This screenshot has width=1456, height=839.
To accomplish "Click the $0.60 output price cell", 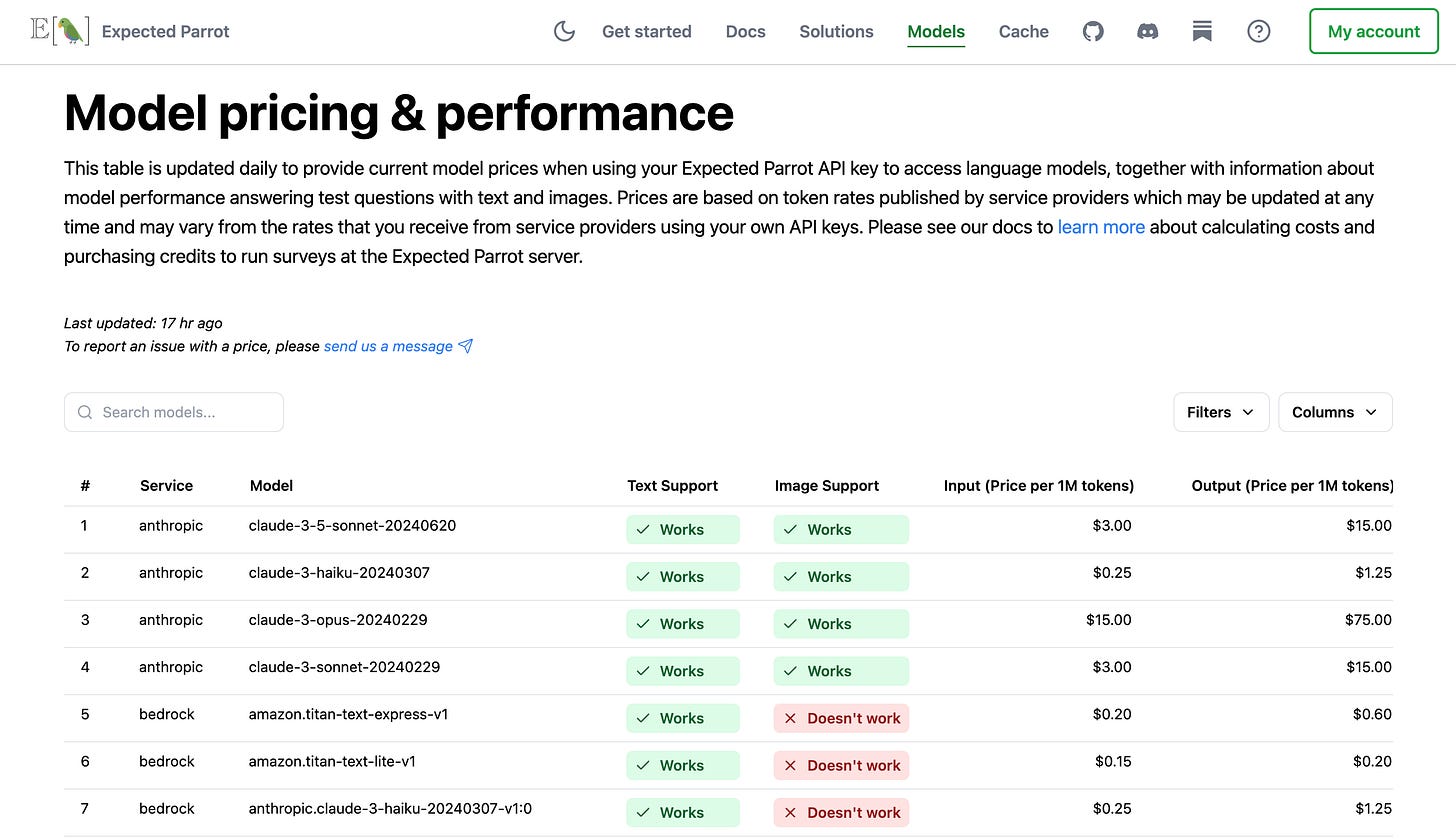I will coord(1372,713).
